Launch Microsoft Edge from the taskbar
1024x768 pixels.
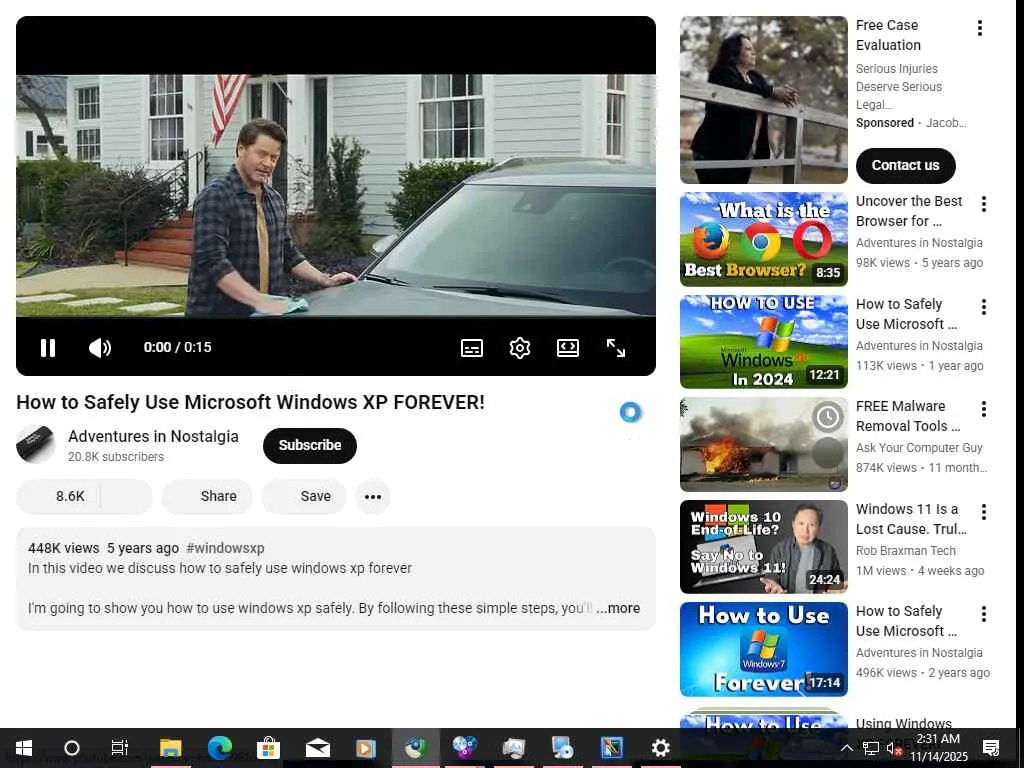[219, 748]
